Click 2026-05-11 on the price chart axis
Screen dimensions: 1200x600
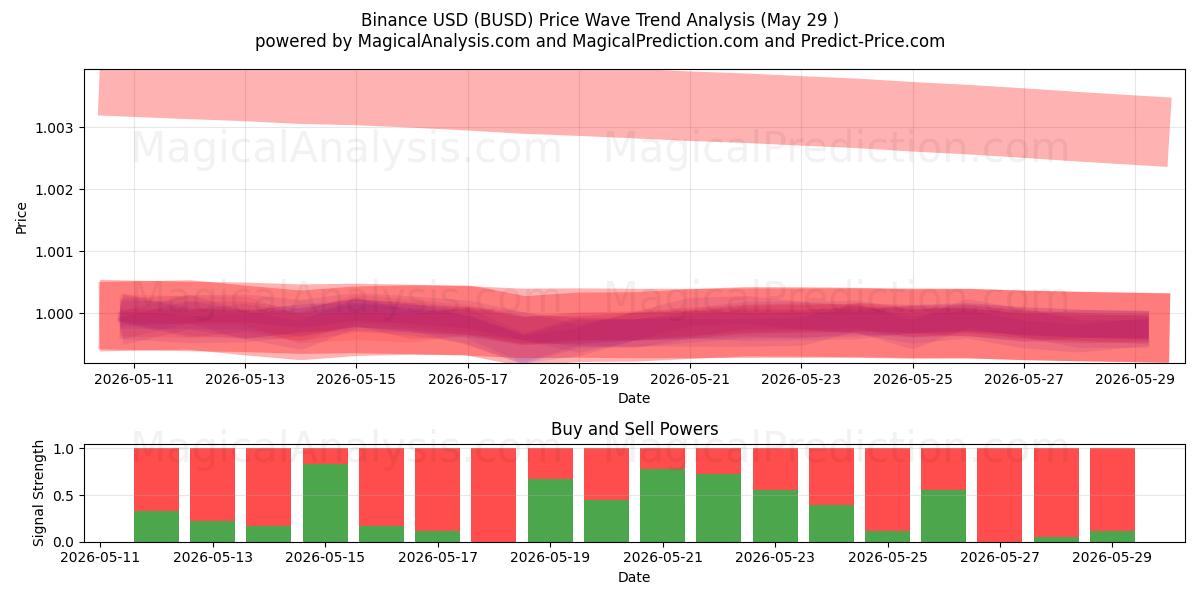pos(134,379)
